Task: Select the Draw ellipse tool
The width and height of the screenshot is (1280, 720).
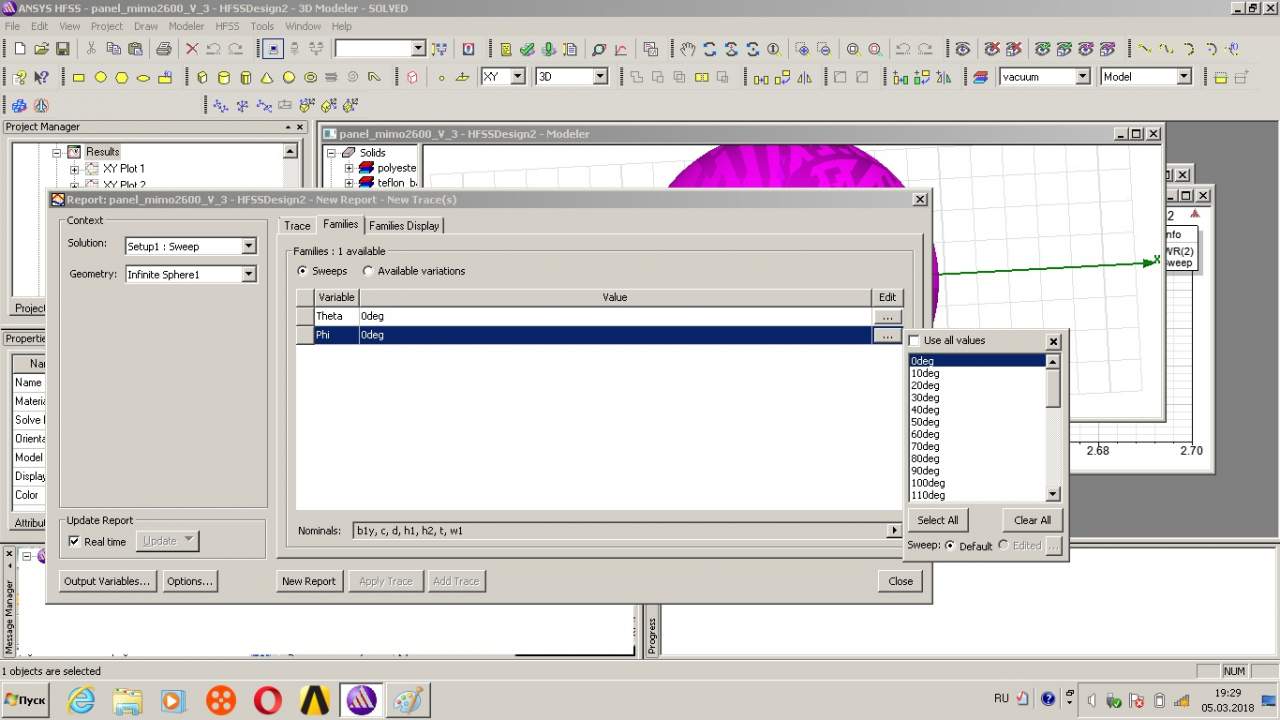Action: click(144, 77)
